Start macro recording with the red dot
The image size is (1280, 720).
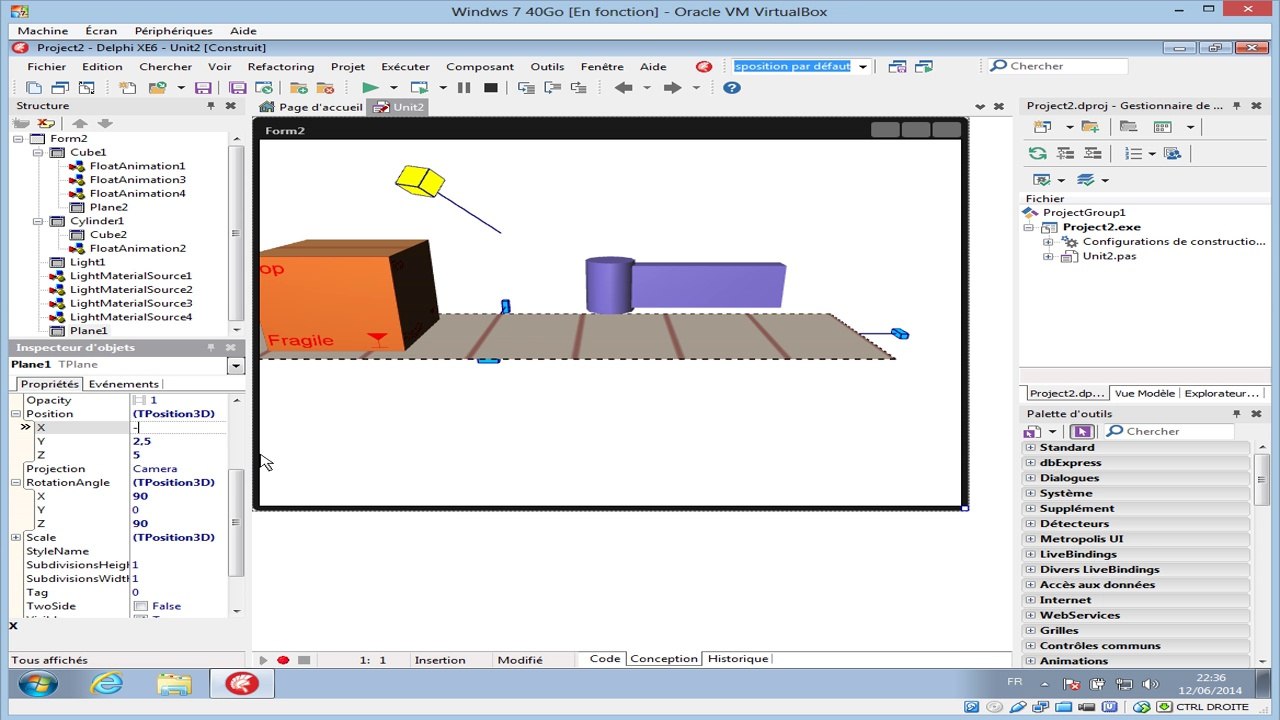(x=283, y=660)
